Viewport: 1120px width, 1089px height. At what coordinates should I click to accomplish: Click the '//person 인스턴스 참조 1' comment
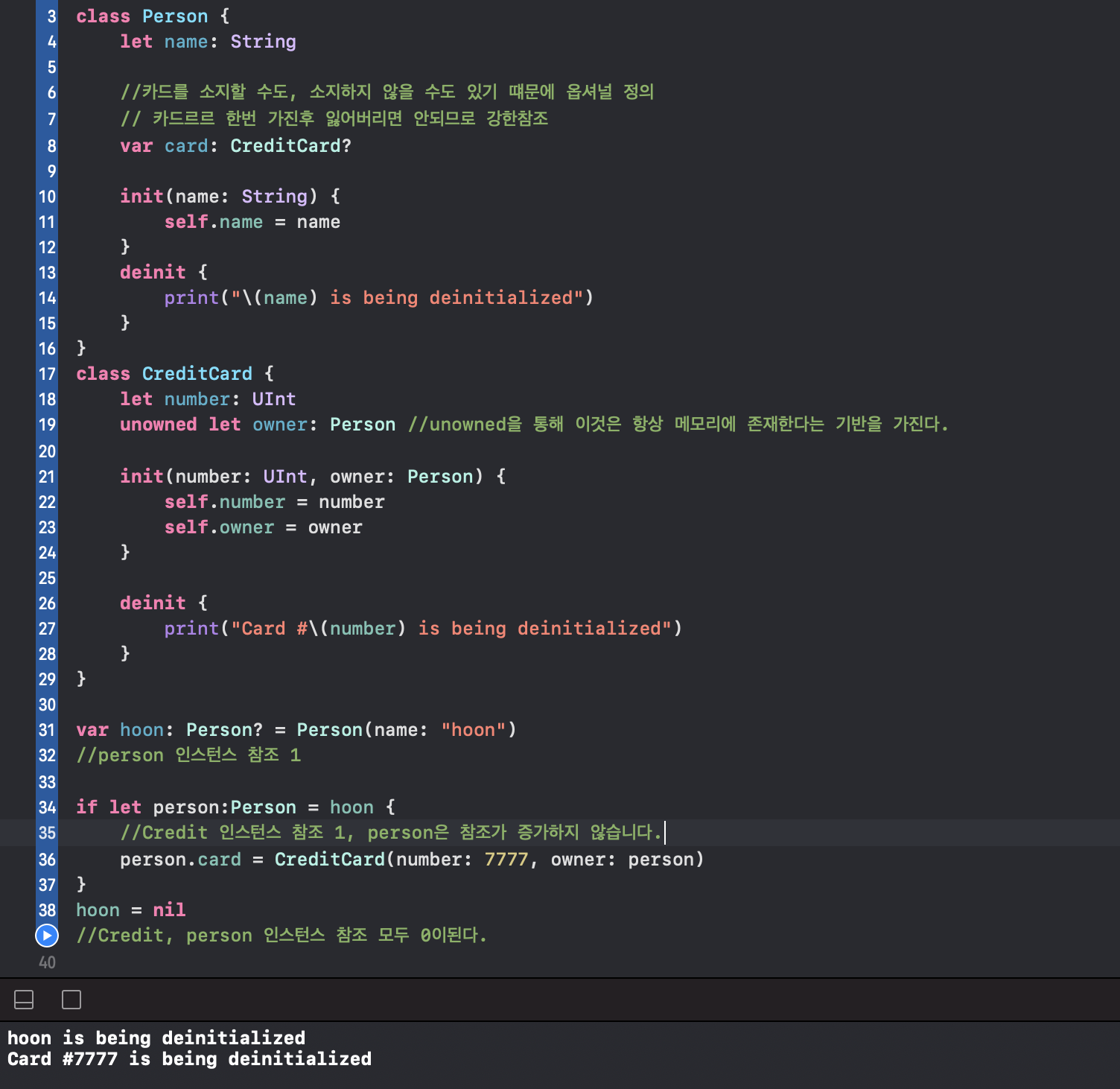(x=188, y=755)
